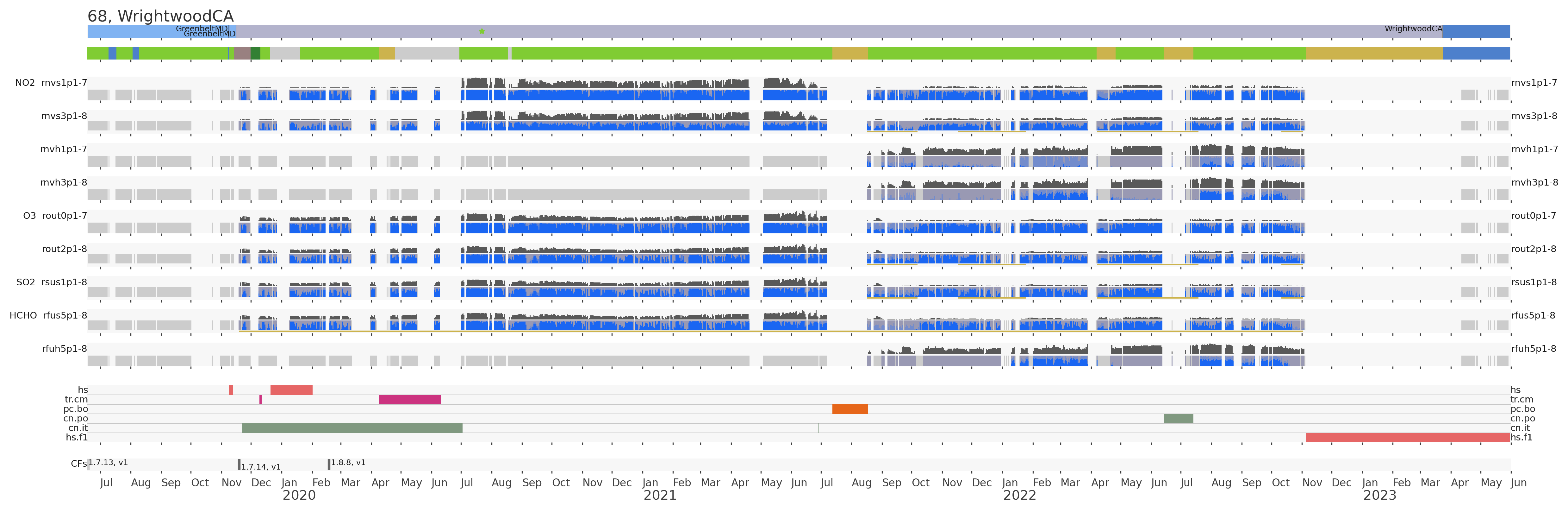Click the 2021 year label on the axis
1568x512 pixels.
pos(660,496)
